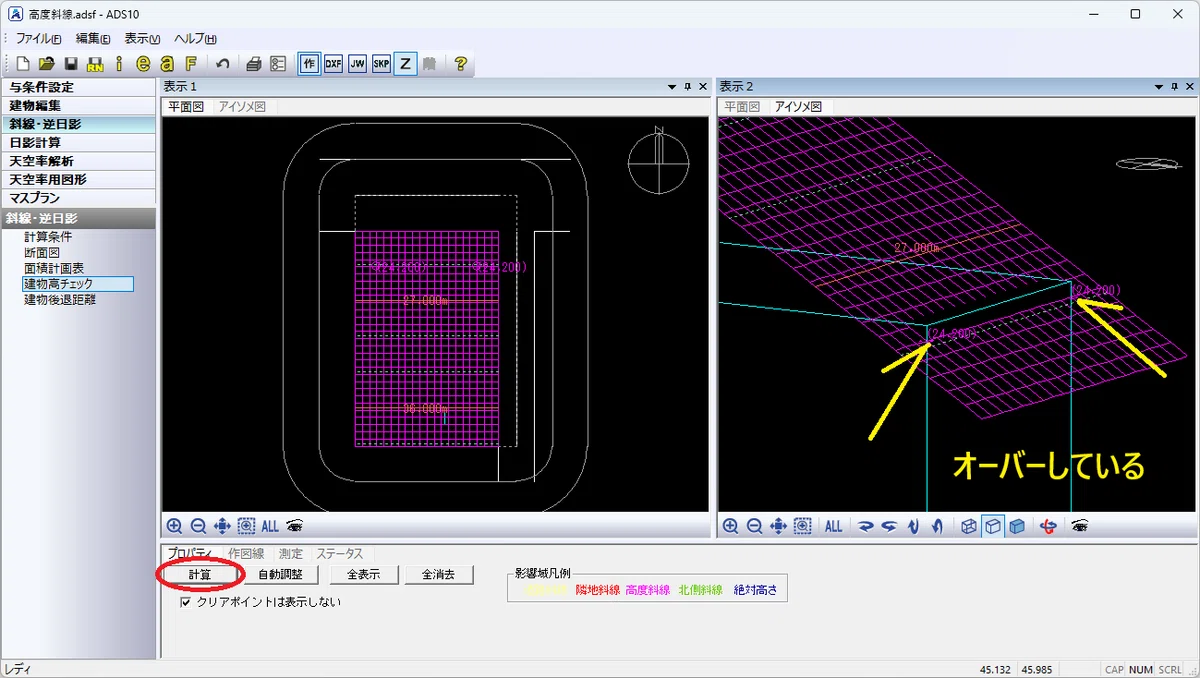1200x678 pixels.
Task: Open the 表示 menu
Action: click(x=142, y=38)
